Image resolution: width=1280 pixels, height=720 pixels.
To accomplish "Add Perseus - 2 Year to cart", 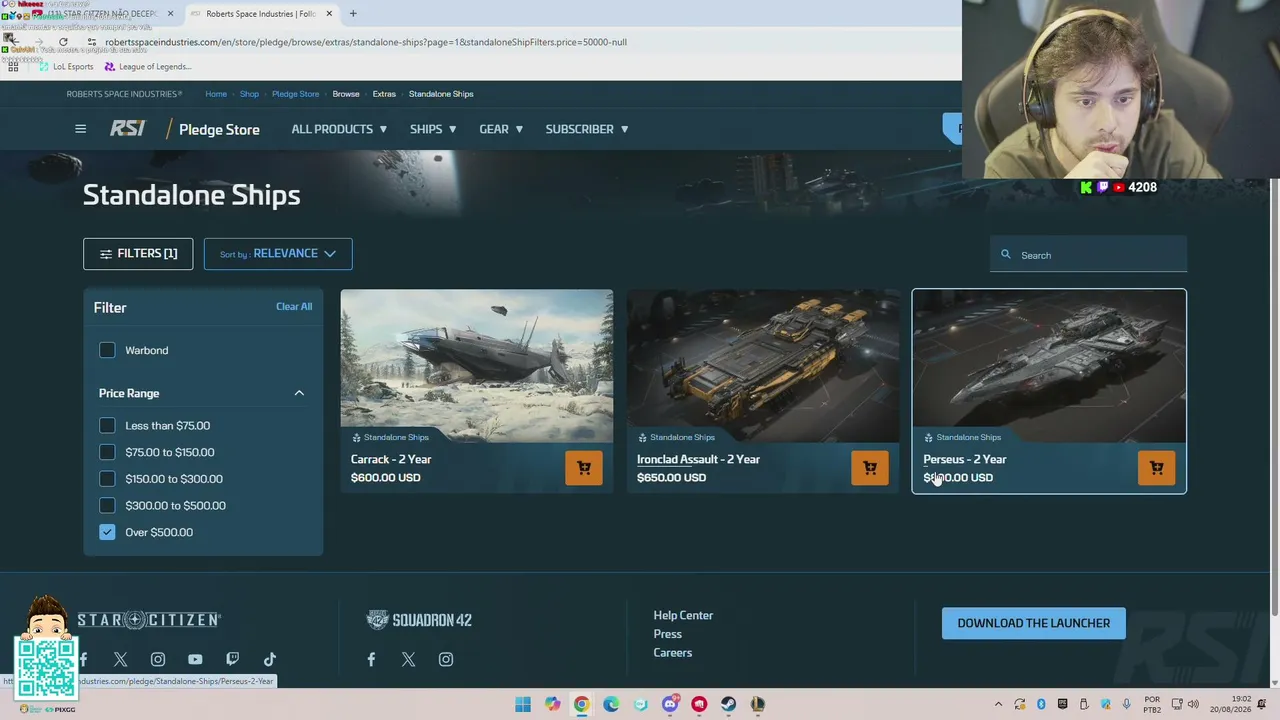I will click(x=1156, y=468).
